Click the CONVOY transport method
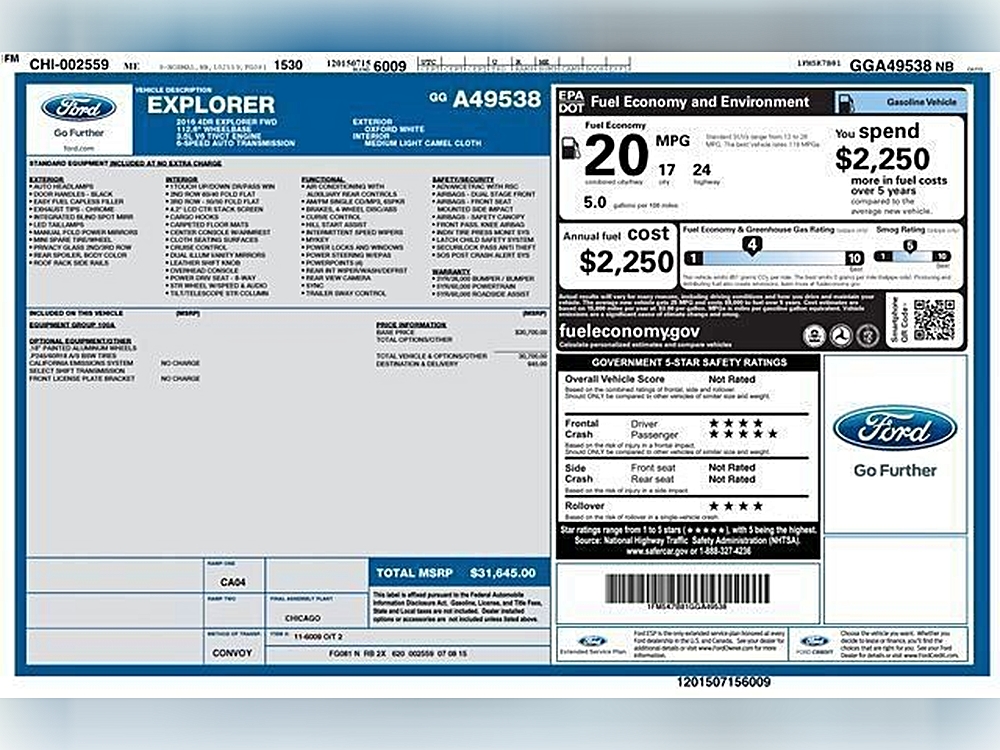 pyautogui.click(x=232, y=653)
